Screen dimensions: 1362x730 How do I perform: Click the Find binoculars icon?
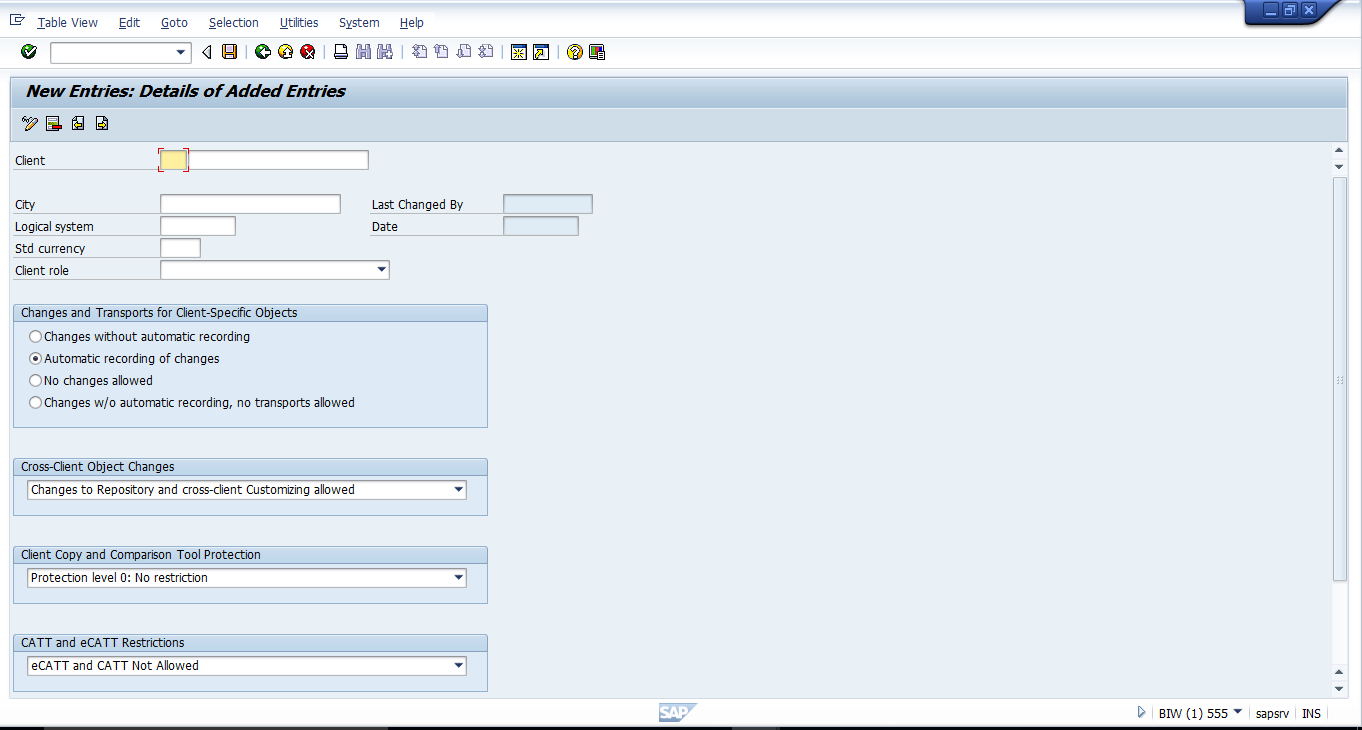coord(362,52)
